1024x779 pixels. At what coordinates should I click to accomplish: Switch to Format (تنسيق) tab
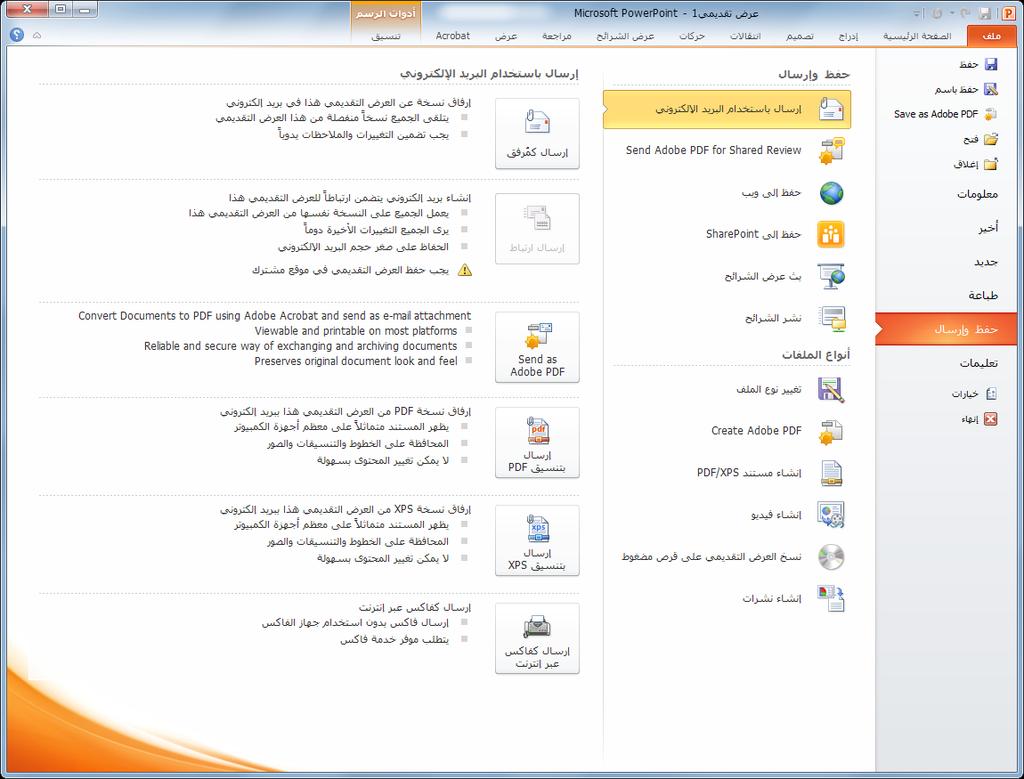pyautogui.click(x=386, y=36)
